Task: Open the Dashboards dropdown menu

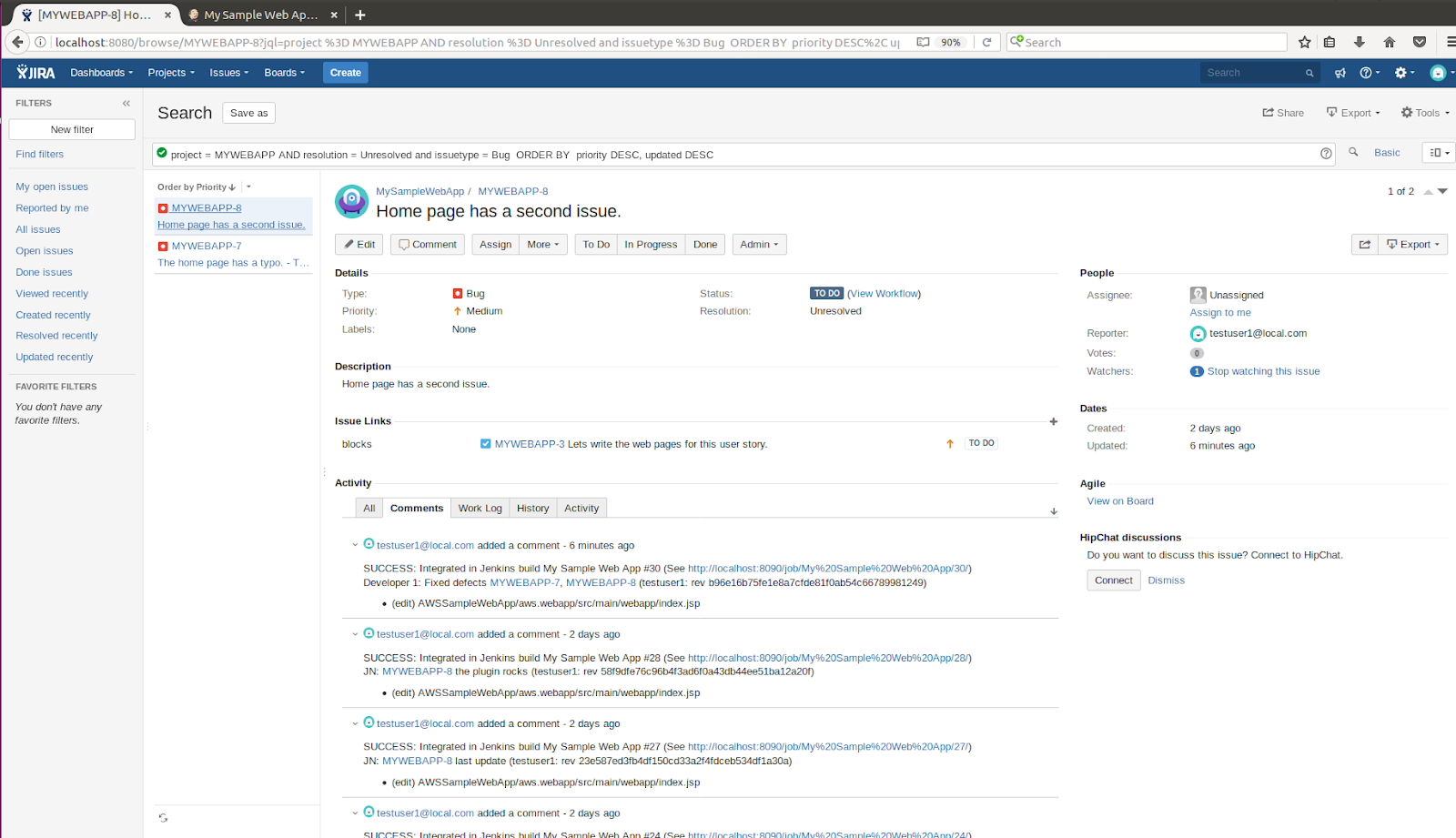Action: click(x=102, y=73)
